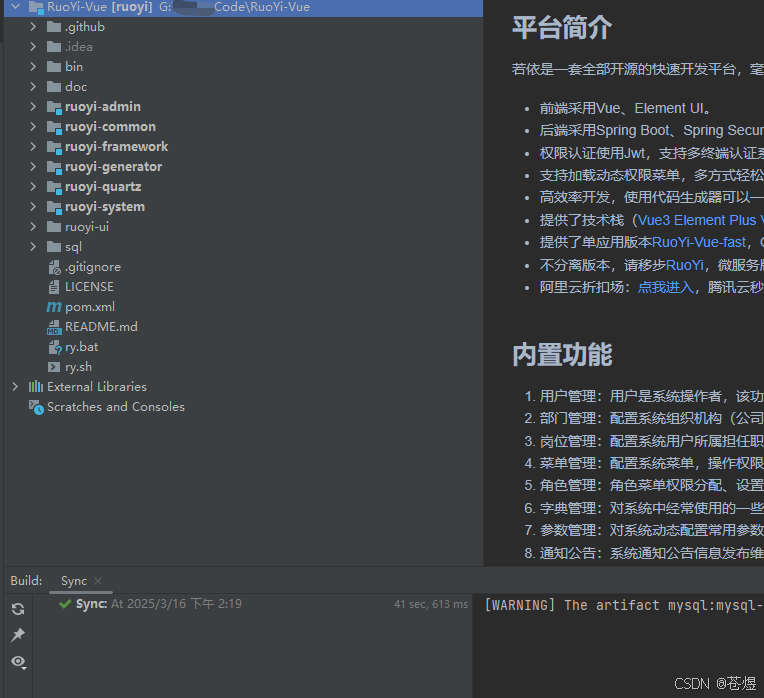Click the ruoyi-ui folder icon

pos(54,226)
